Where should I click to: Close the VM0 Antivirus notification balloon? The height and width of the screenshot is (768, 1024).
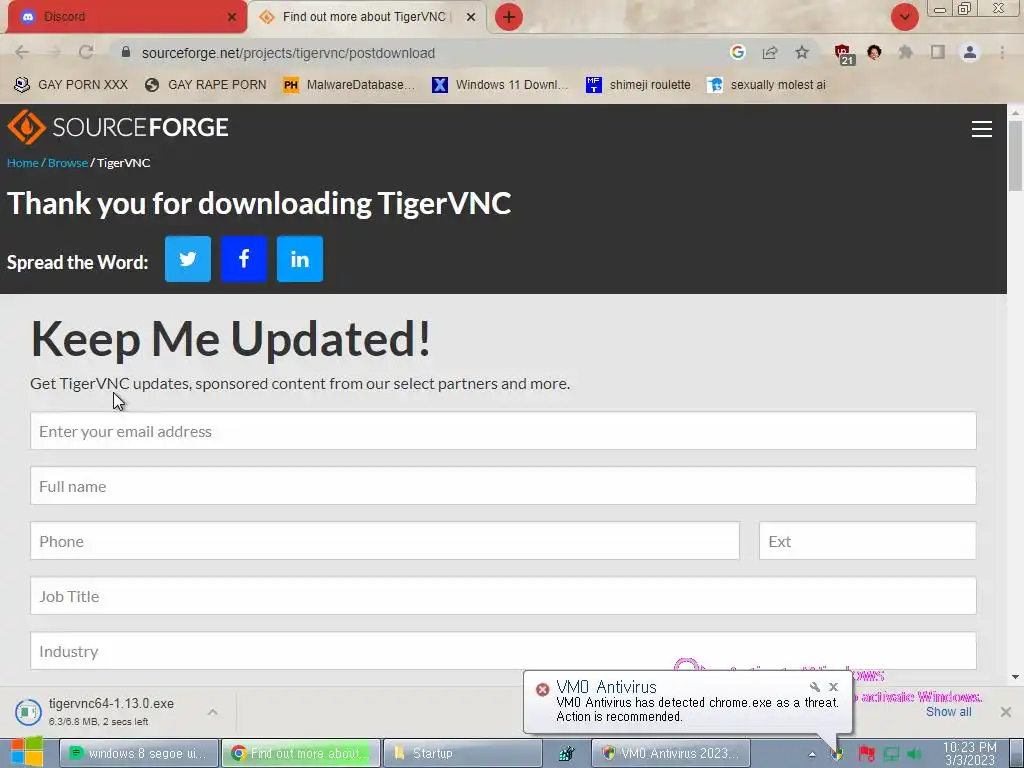click(x=833, y=687)
